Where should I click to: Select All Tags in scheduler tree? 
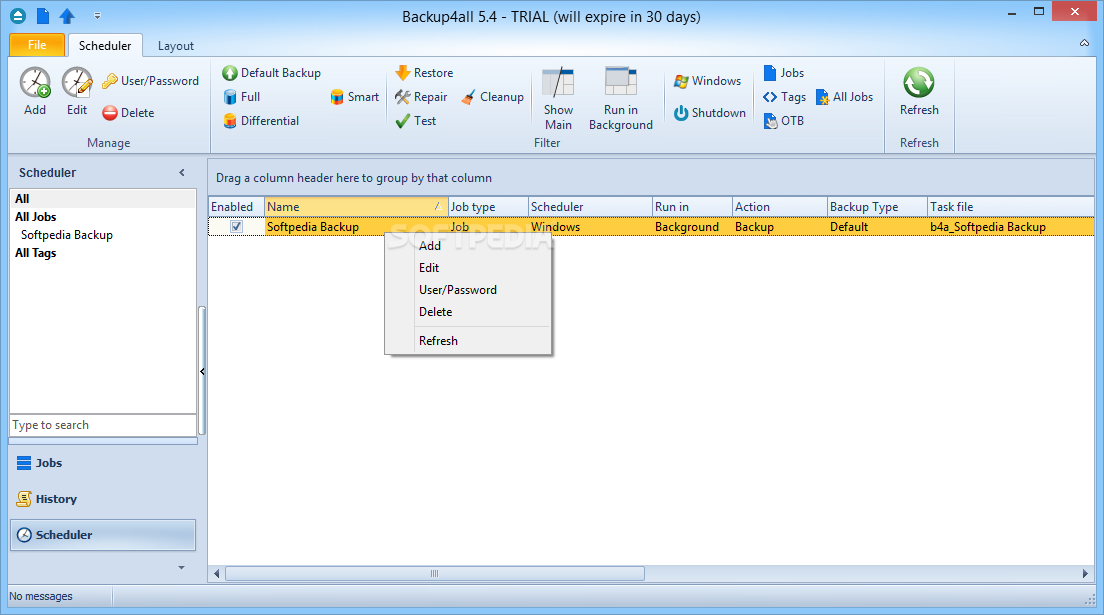tap(36, 253)
